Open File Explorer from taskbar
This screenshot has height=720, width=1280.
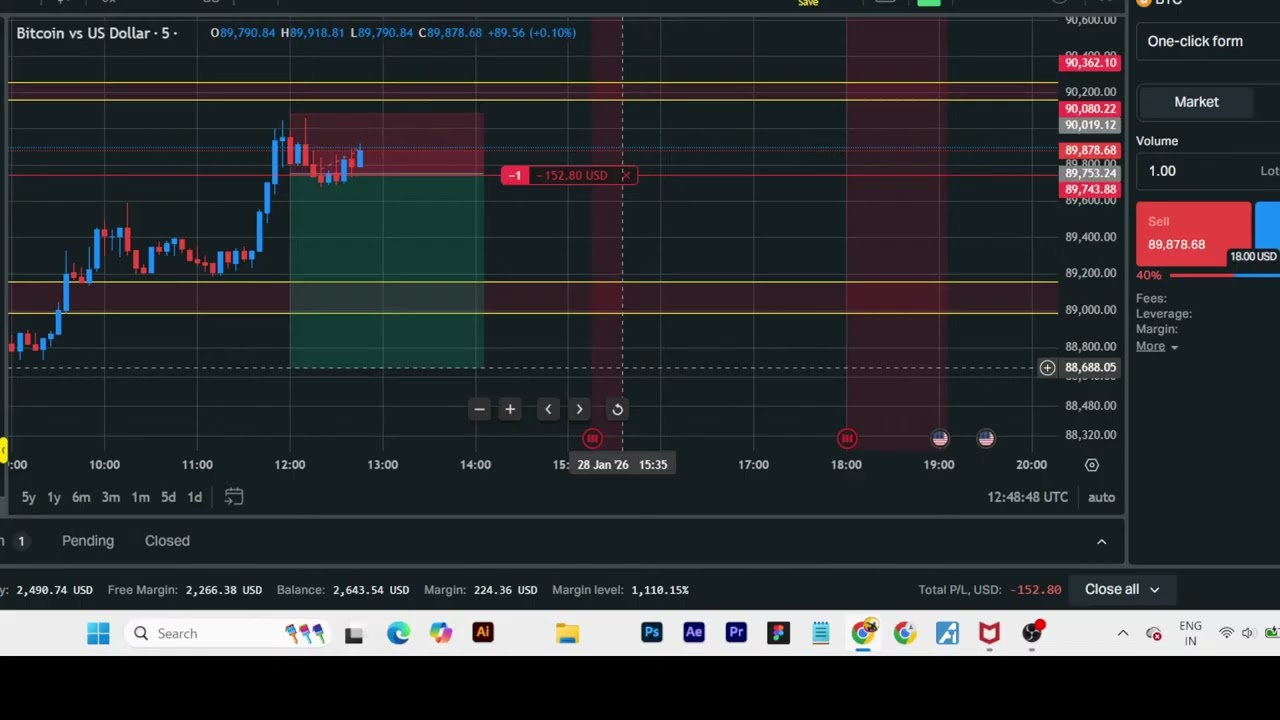coord(567,634)
